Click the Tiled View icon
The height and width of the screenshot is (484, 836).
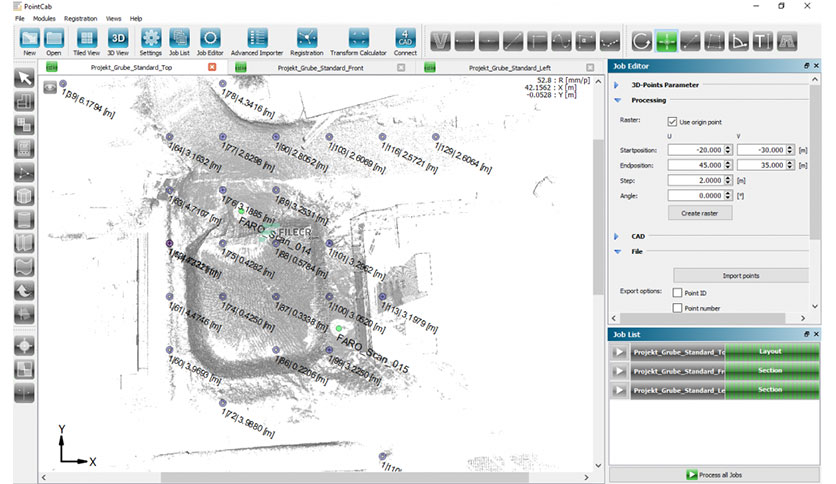click(86, 42)
